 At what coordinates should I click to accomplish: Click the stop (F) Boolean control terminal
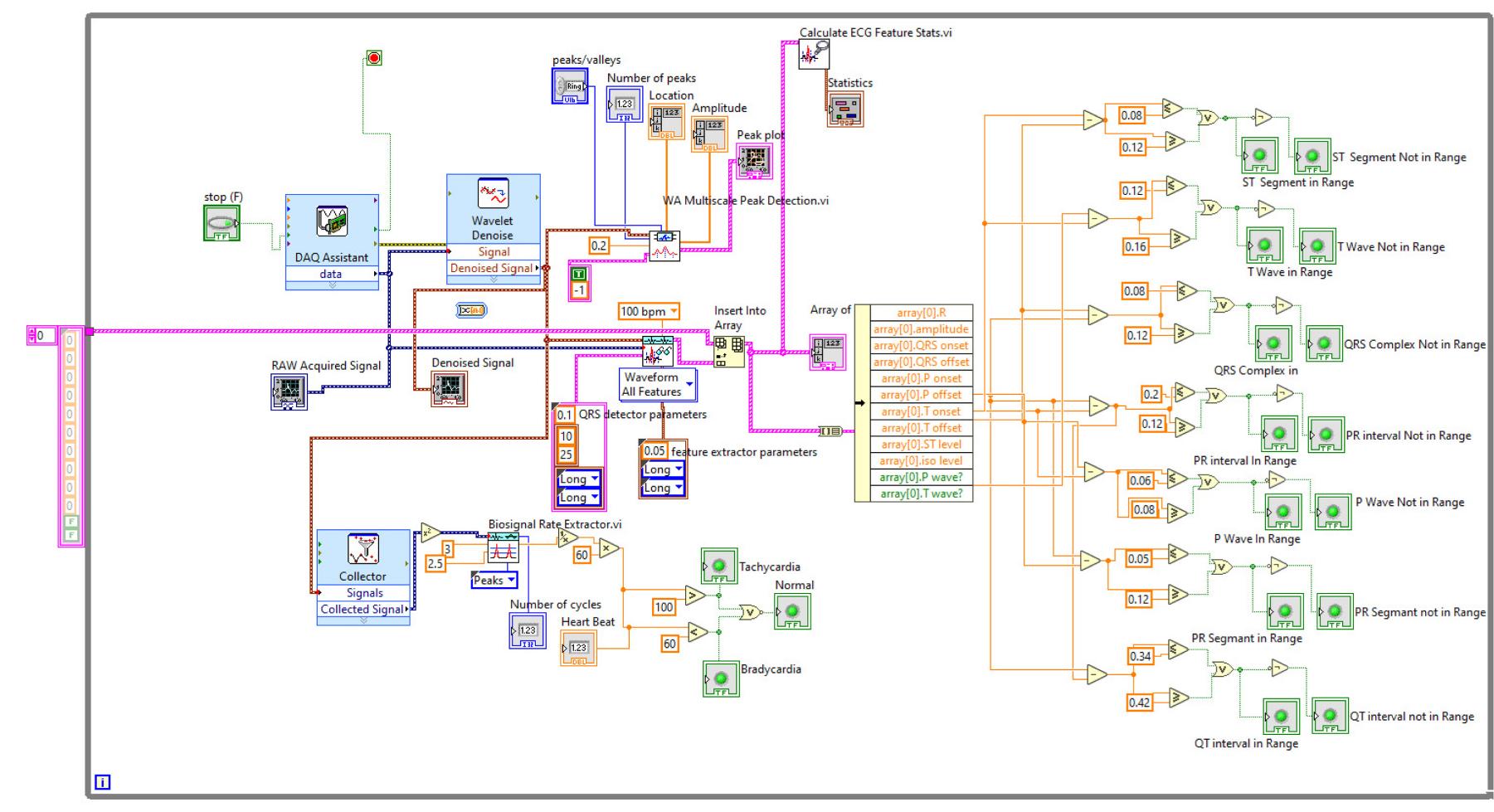pos(221,223)
